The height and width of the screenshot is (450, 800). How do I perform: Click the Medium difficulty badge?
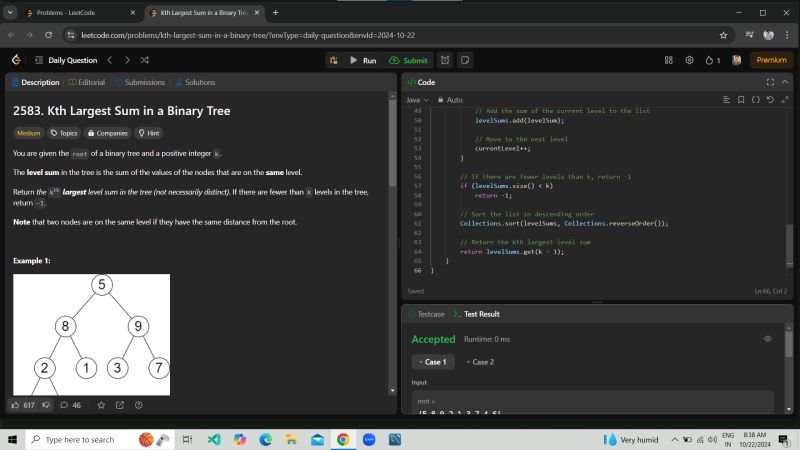[x=29, y=133]
